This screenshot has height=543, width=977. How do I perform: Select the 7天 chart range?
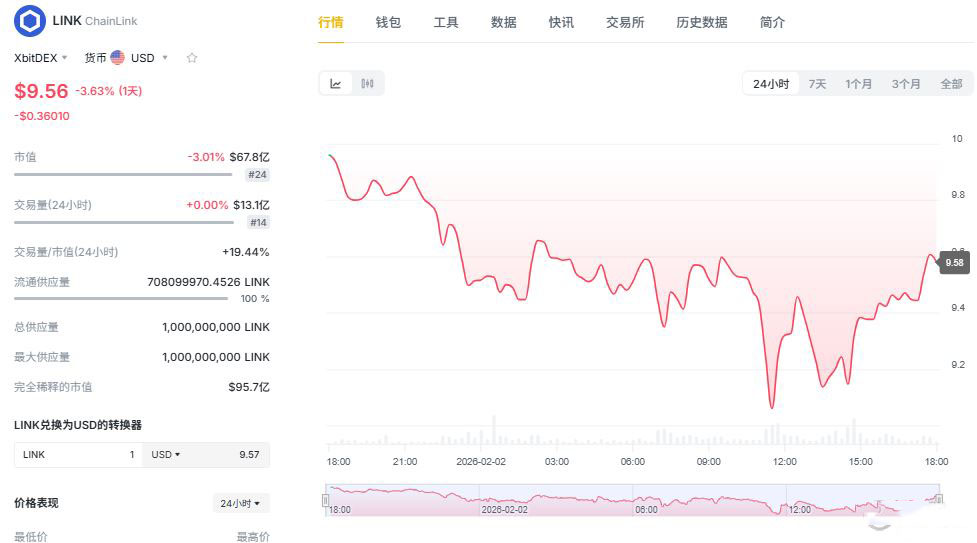[817, 84]
